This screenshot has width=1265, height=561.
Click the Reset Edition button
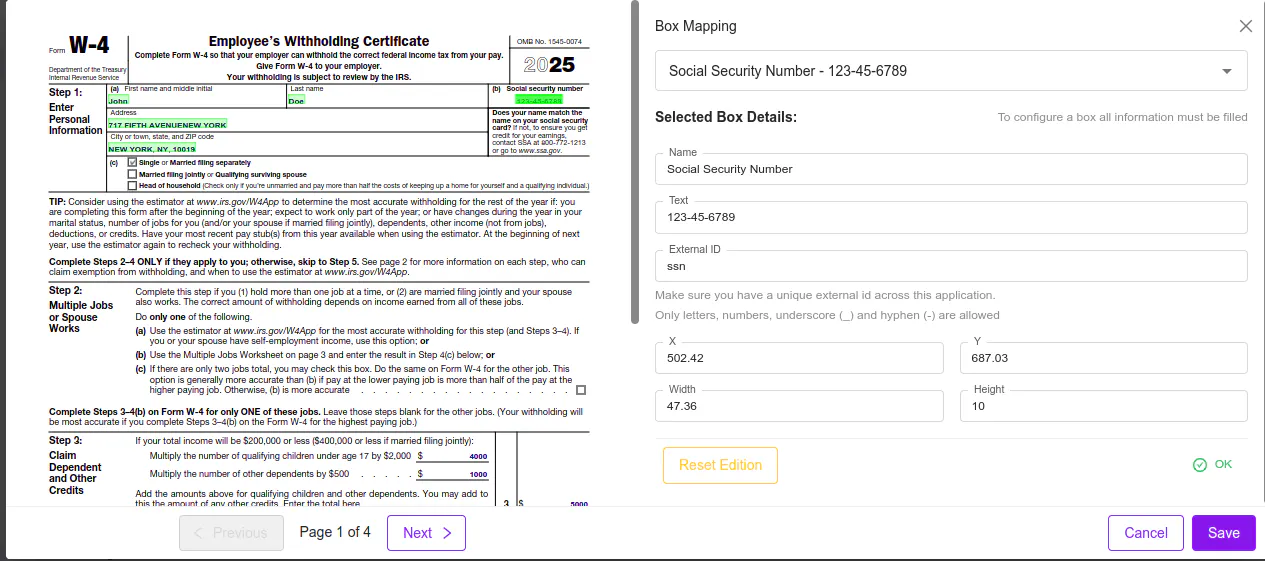pos(720,465)
